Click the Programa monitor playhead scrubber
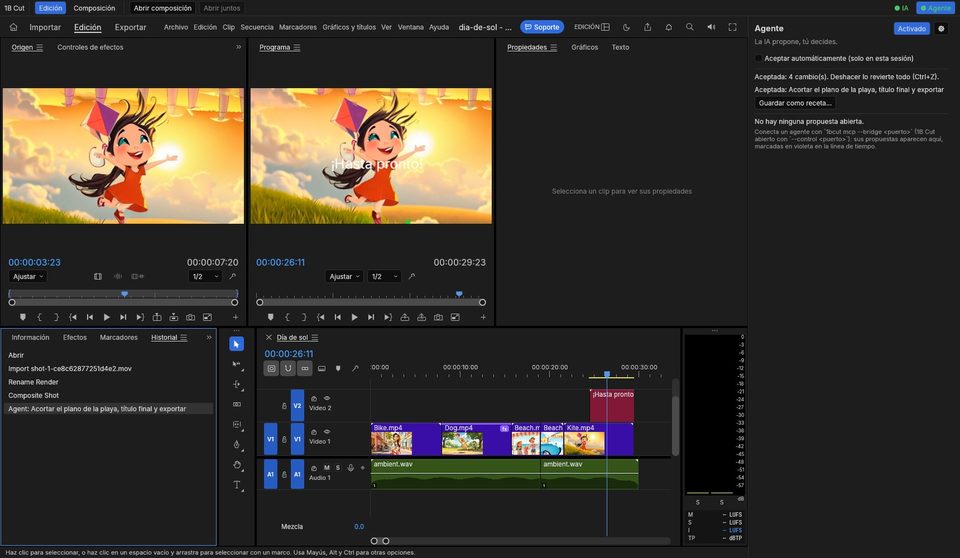The image size is (960, 558). pos(459,295)
